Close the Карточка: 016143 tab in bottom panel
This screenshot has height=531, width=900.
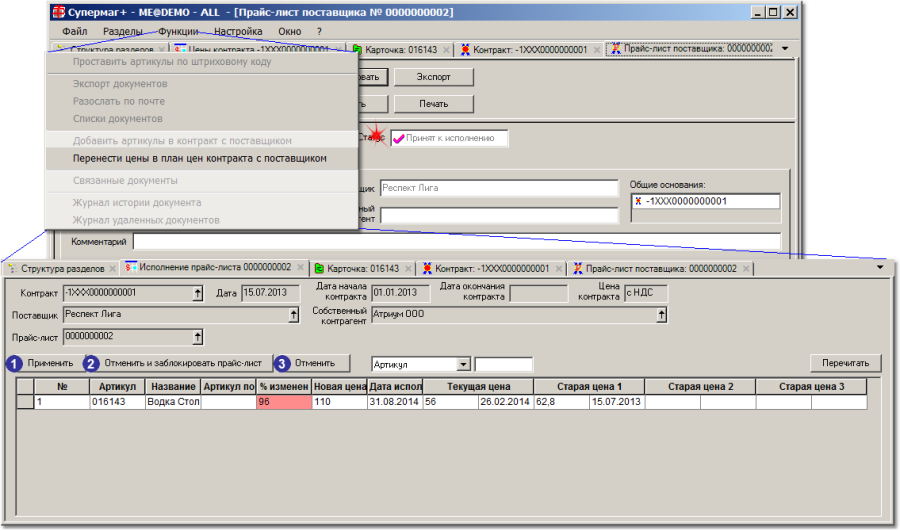pyautogui.click(x=408, y=269)
